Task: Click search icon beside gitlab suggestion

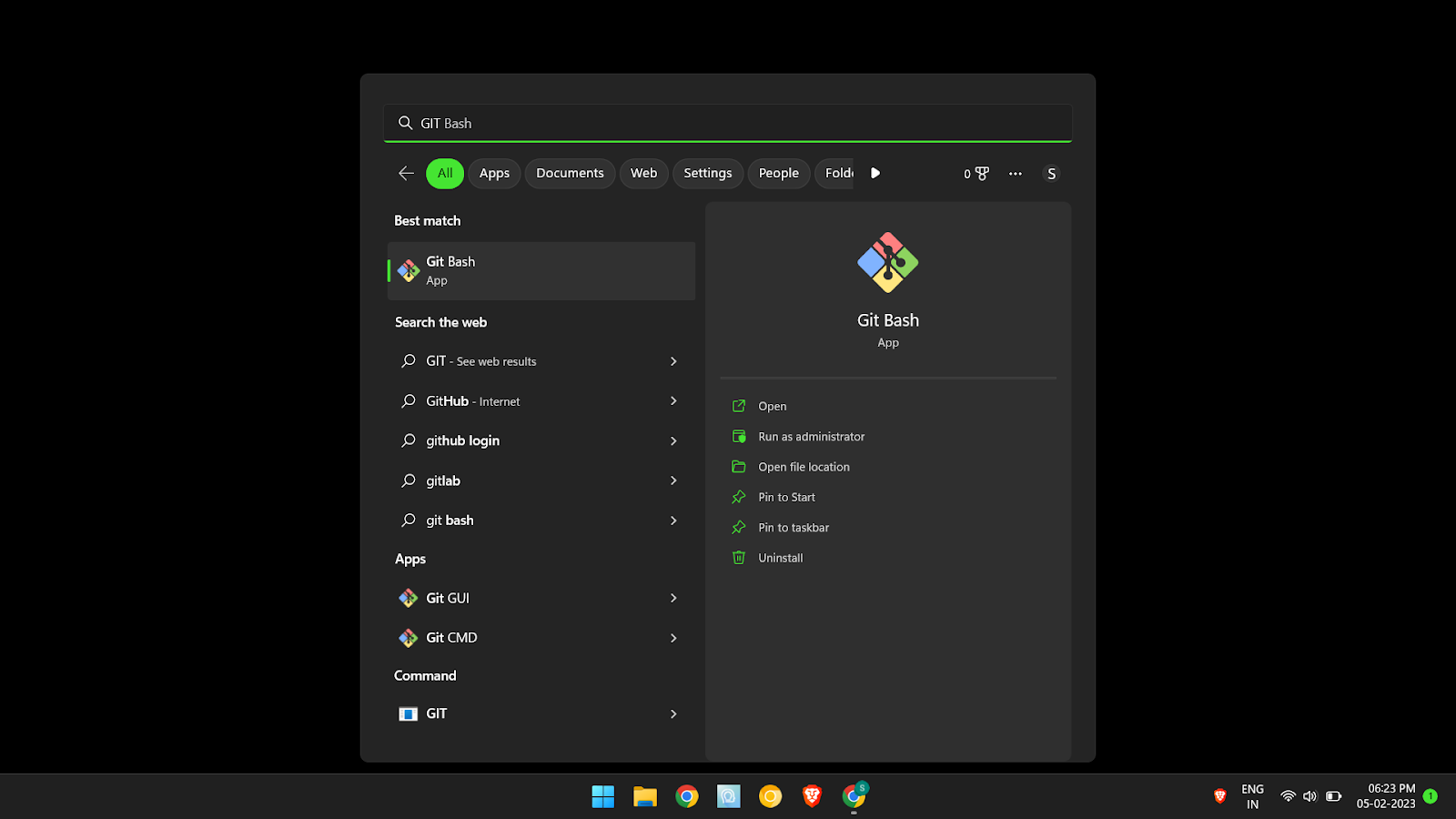Action: click(409, 480)
